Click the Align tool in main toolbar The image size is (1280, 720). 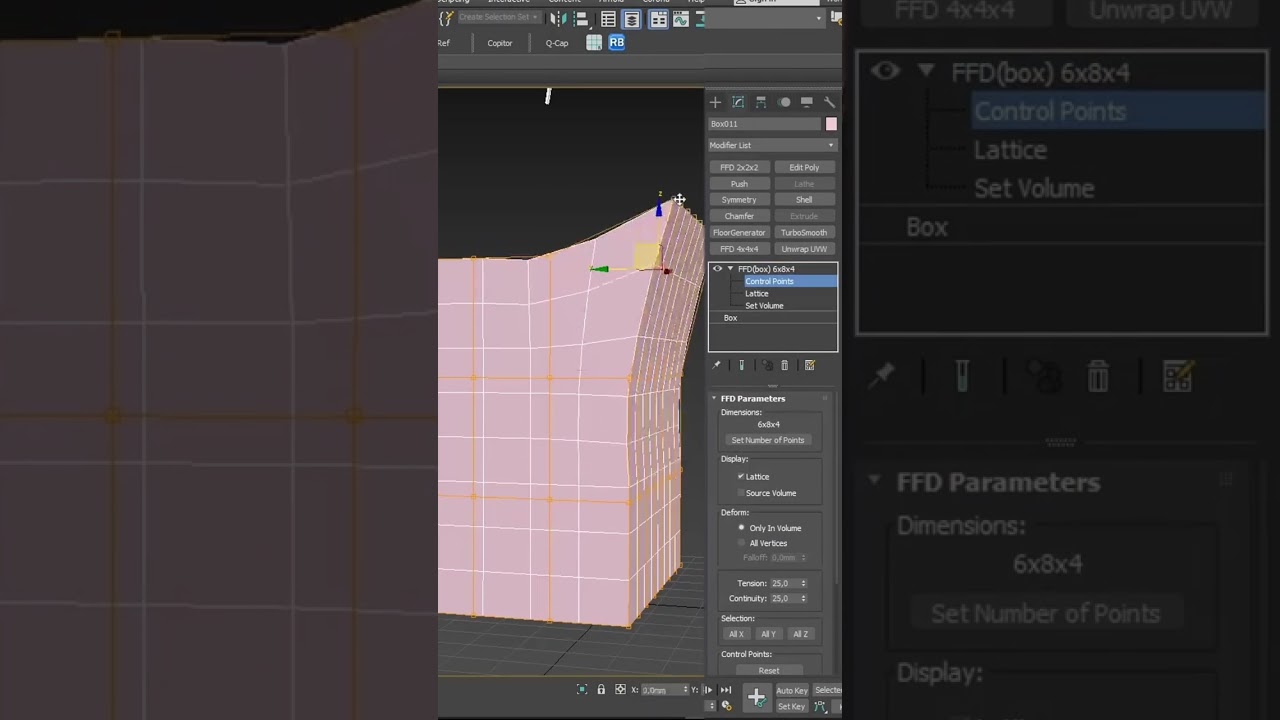(x=580, y=19)
